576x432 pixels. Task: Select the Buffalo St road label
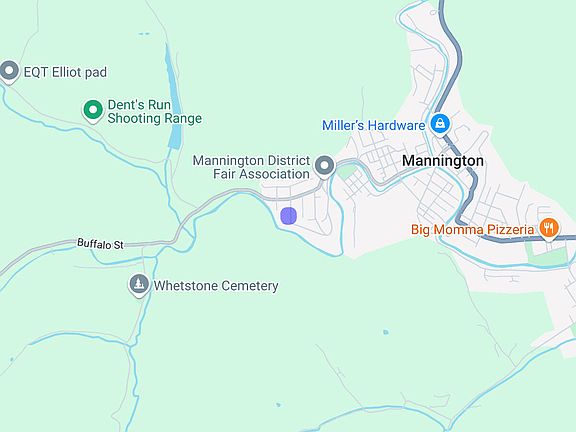(x=101, y=244)
